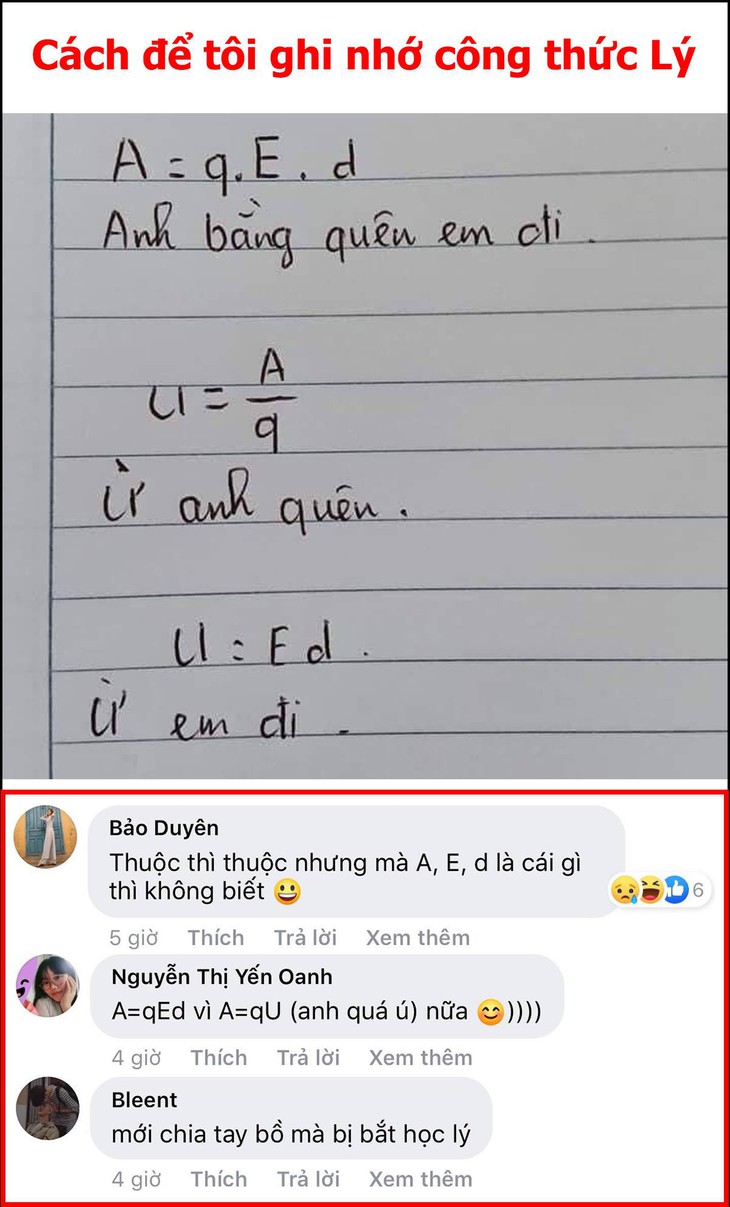730x1207 pixels.
Task: Reply to Bleent's comment with Trả lời
Action: pyautogui.click(x=307, y=1179)
